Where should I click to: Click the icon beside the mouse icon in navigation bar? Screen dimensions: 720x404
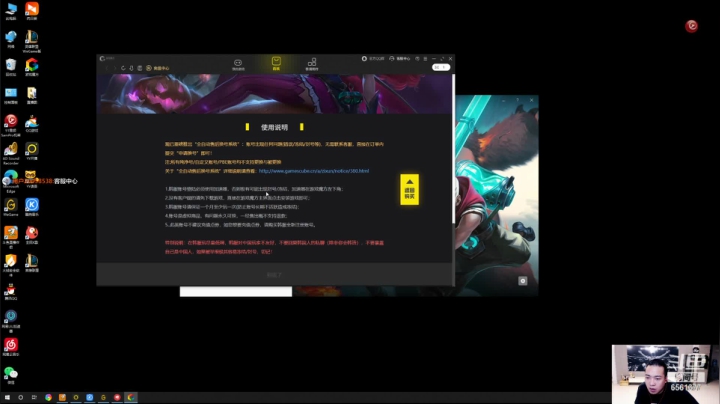pos(140,68)
